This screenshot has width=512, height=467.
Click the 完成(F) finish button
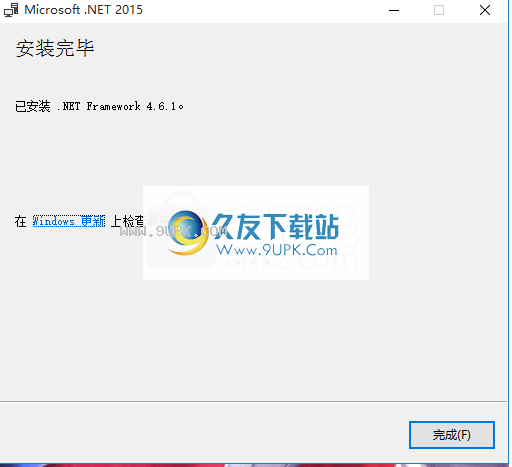(452, 435)
